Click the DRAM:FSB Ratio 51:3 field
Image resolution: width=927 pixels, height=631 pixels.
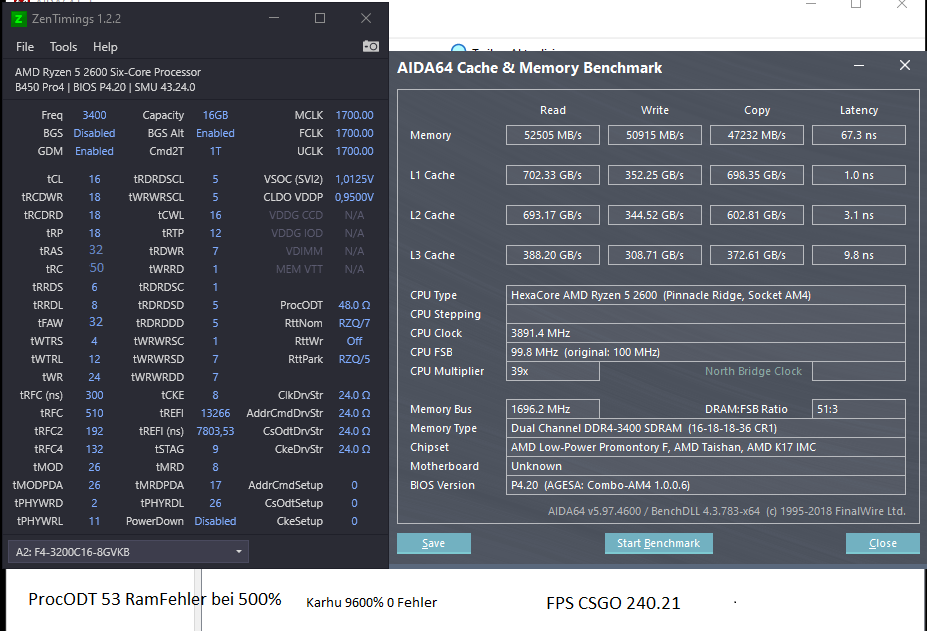click(858, 409)
